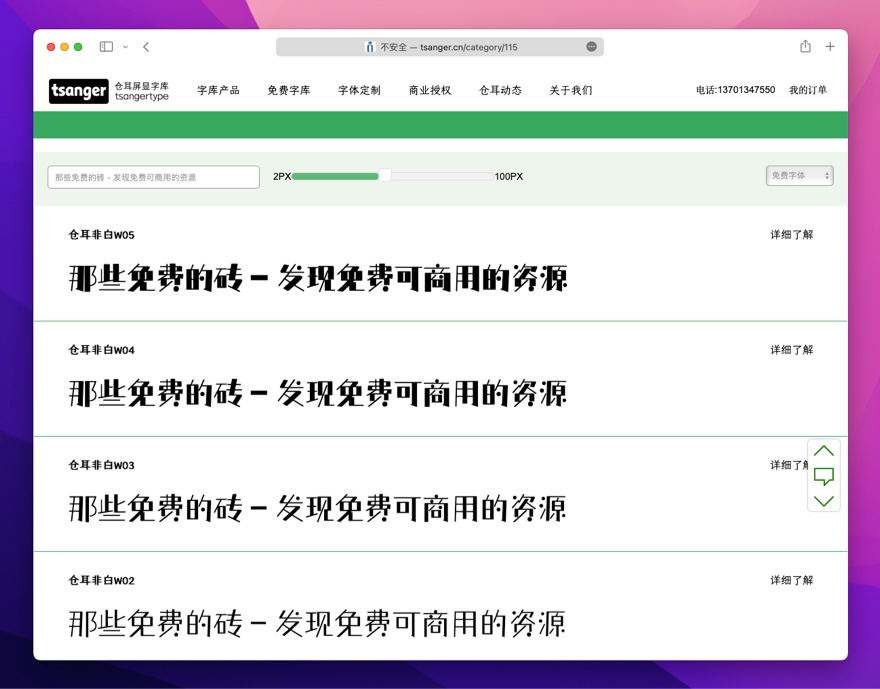
Task: Click the tsanger logo in the header
Action: [x=78, y=91]
